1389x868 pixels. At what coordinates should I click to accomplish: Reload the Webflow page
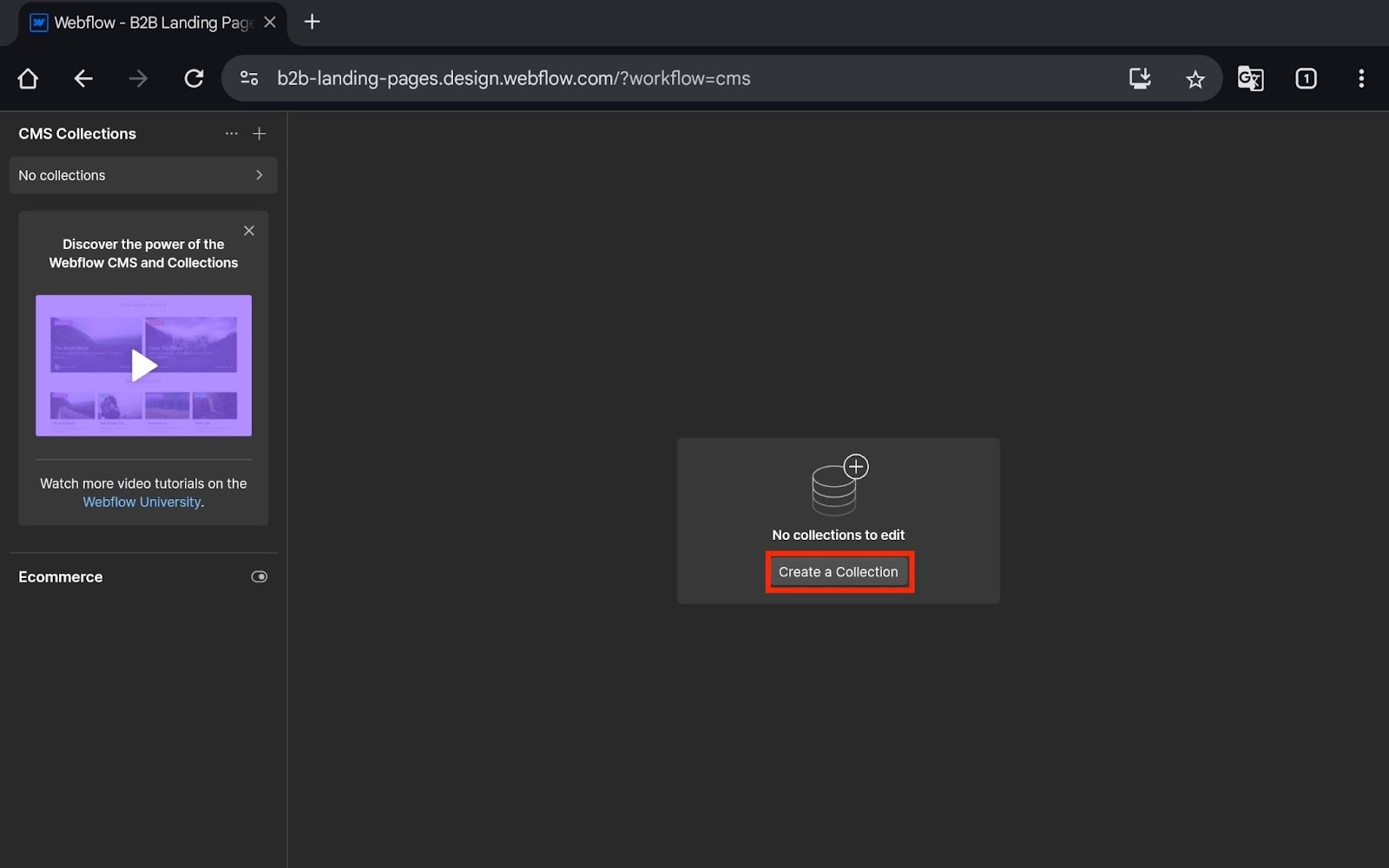194,78
